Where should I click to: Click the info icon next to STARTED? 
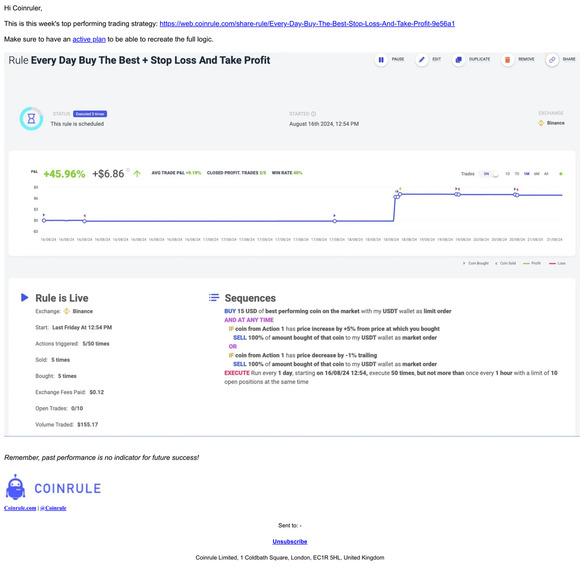[x=314, y=114]
